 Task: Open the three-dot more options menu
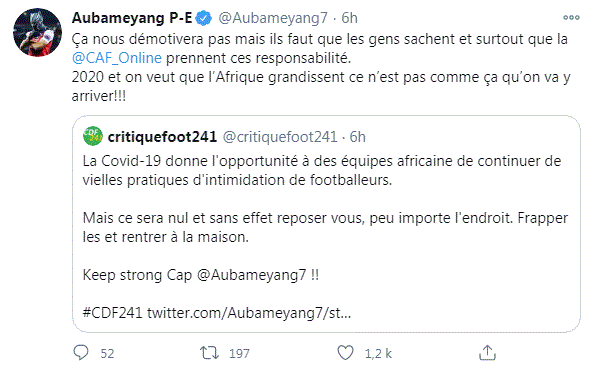(x=571, y=17)
